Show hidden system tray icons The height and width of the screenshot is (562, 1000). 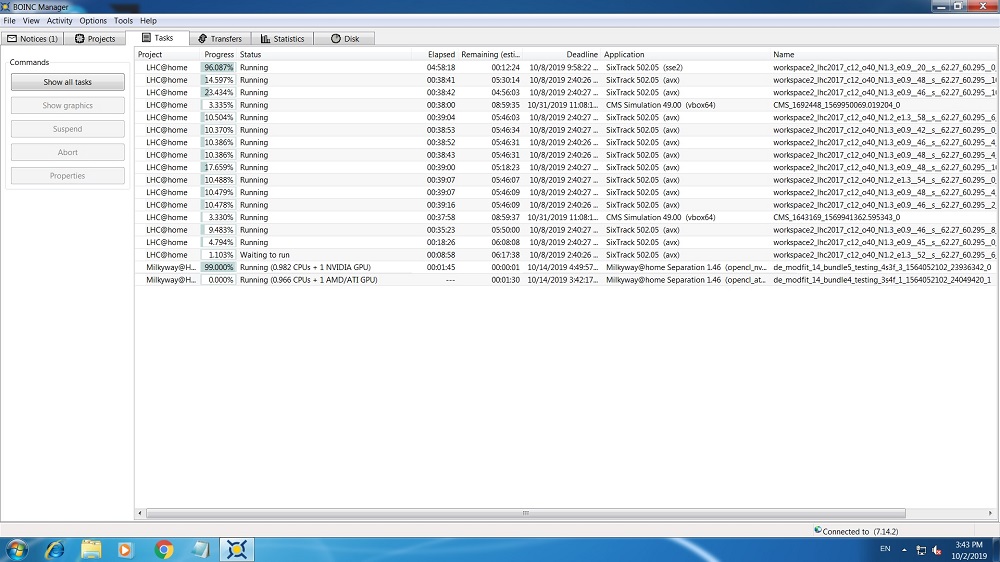click(x=904, y=549)
